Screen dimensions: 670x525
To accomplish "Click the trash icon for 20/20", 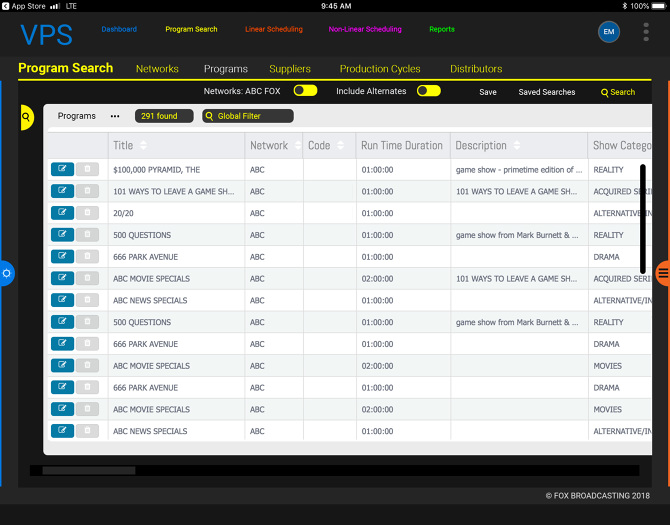I will pyautogui.click(x=87, y=213).
